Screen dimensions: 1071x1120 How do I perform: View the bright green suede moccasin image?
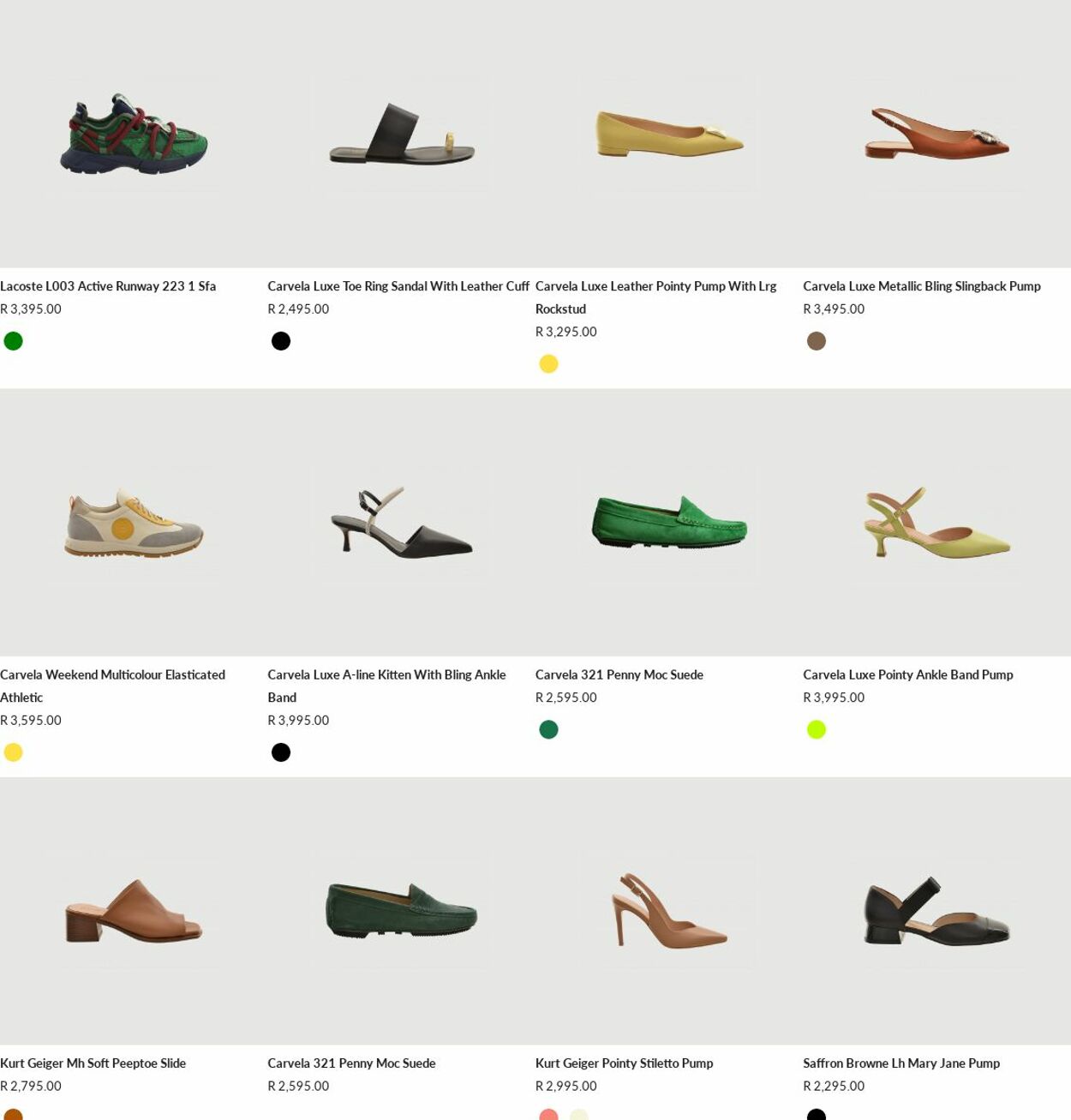coord(669,523)
